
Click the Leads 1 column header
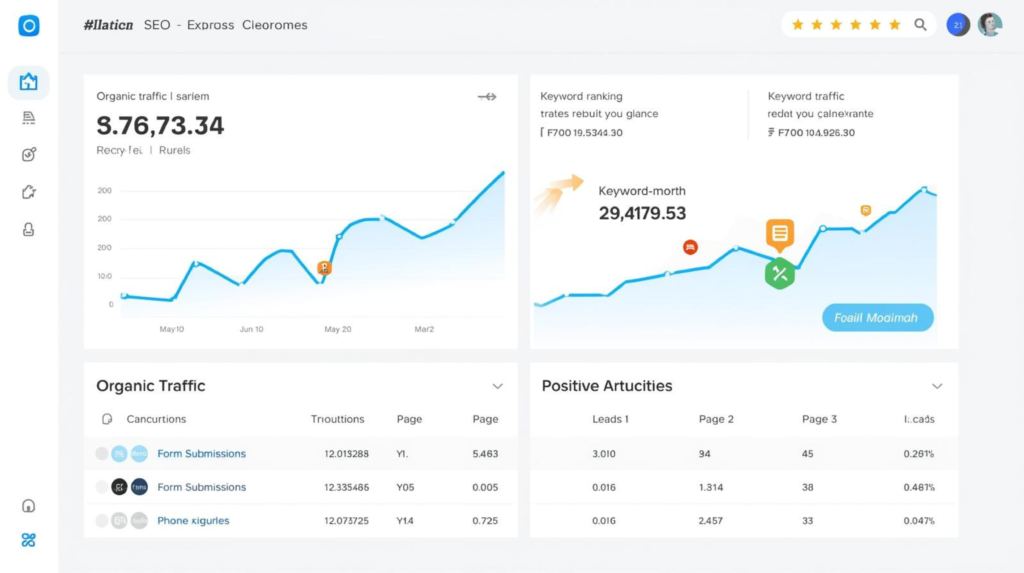[610, 419]
